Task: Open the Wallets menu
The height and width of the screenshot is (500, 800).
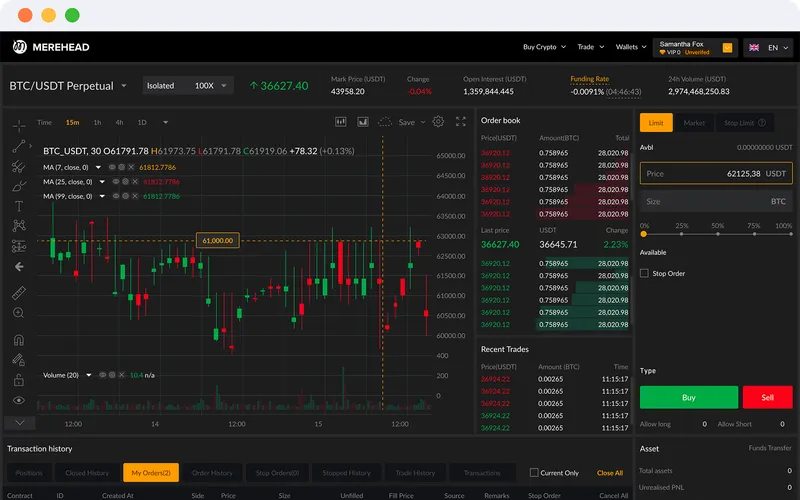Action: pyautogui.click(x=631, y=47)
